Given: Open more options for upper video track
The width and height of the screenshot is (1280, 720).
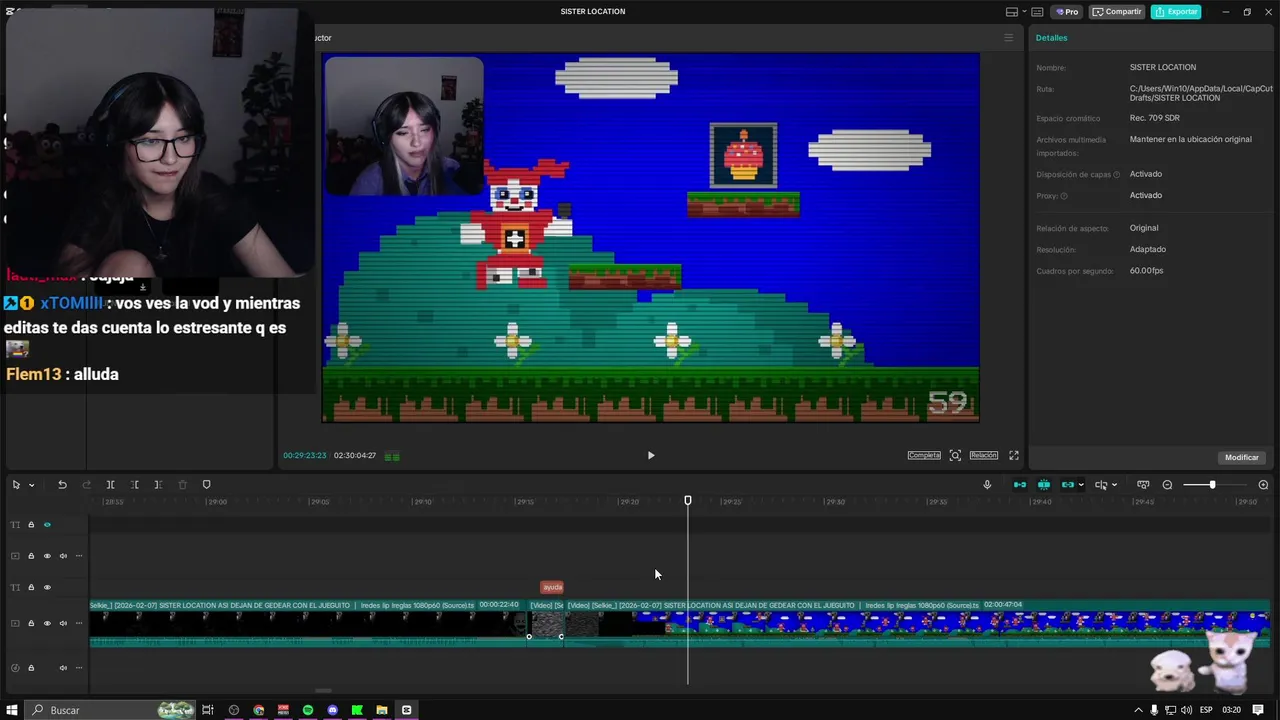Looking at the screenshot, I should pyautogui.click(x=79, y=556).
